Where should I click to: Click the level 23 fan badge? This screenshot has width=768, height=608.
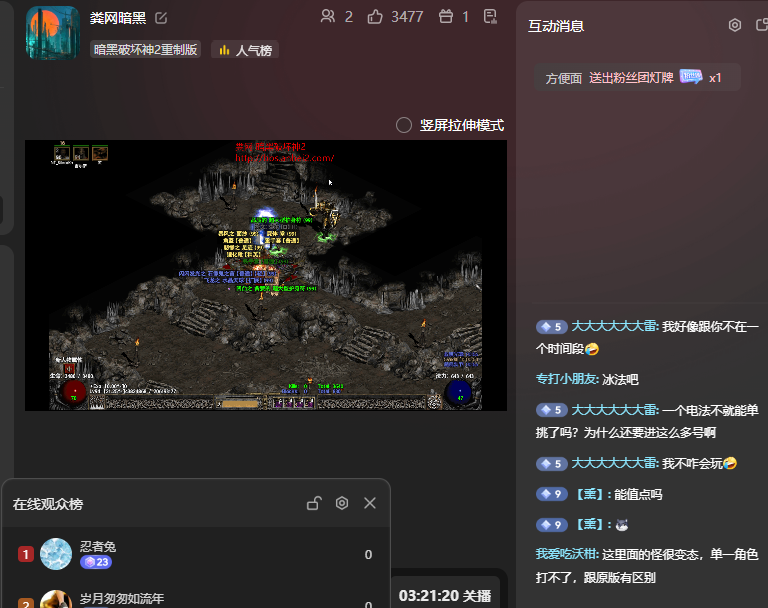tap(96, 562)
